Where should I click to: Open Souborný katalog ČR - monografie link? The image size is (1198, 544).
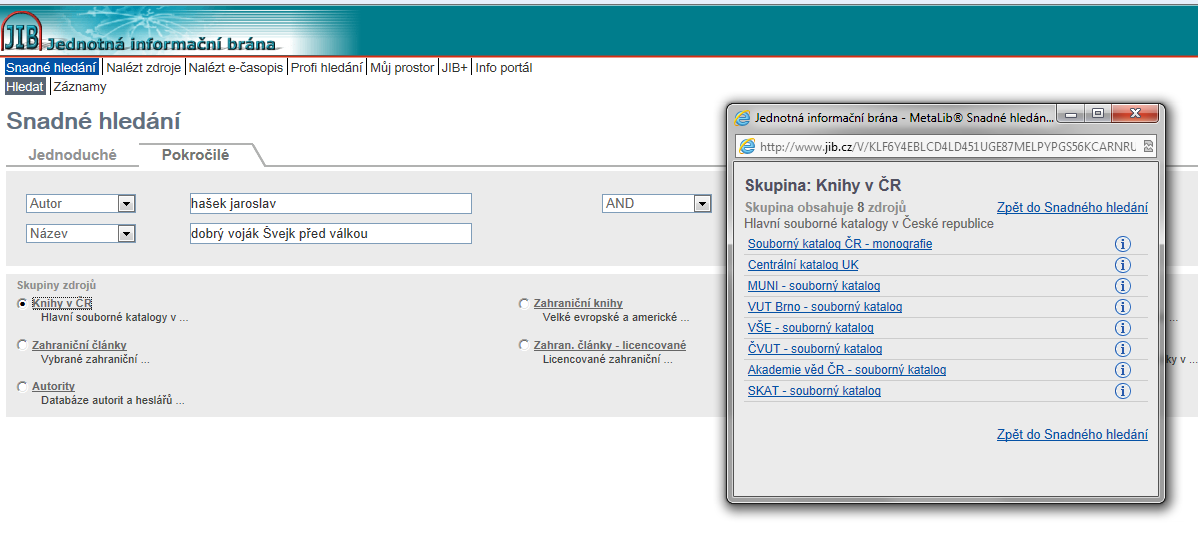(840, 244)
